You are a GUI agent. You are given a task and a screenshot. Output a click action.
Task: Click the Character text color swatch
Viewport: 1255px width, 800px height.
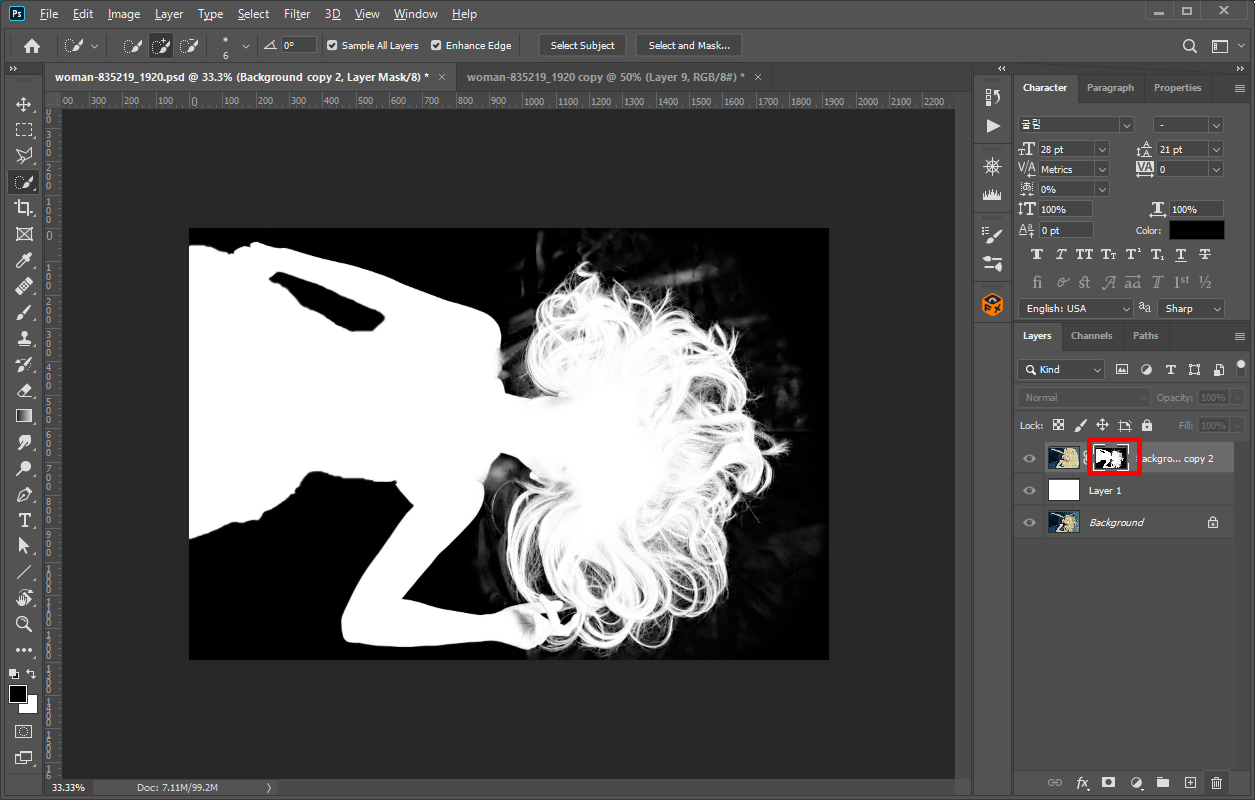coord(1196,231)
